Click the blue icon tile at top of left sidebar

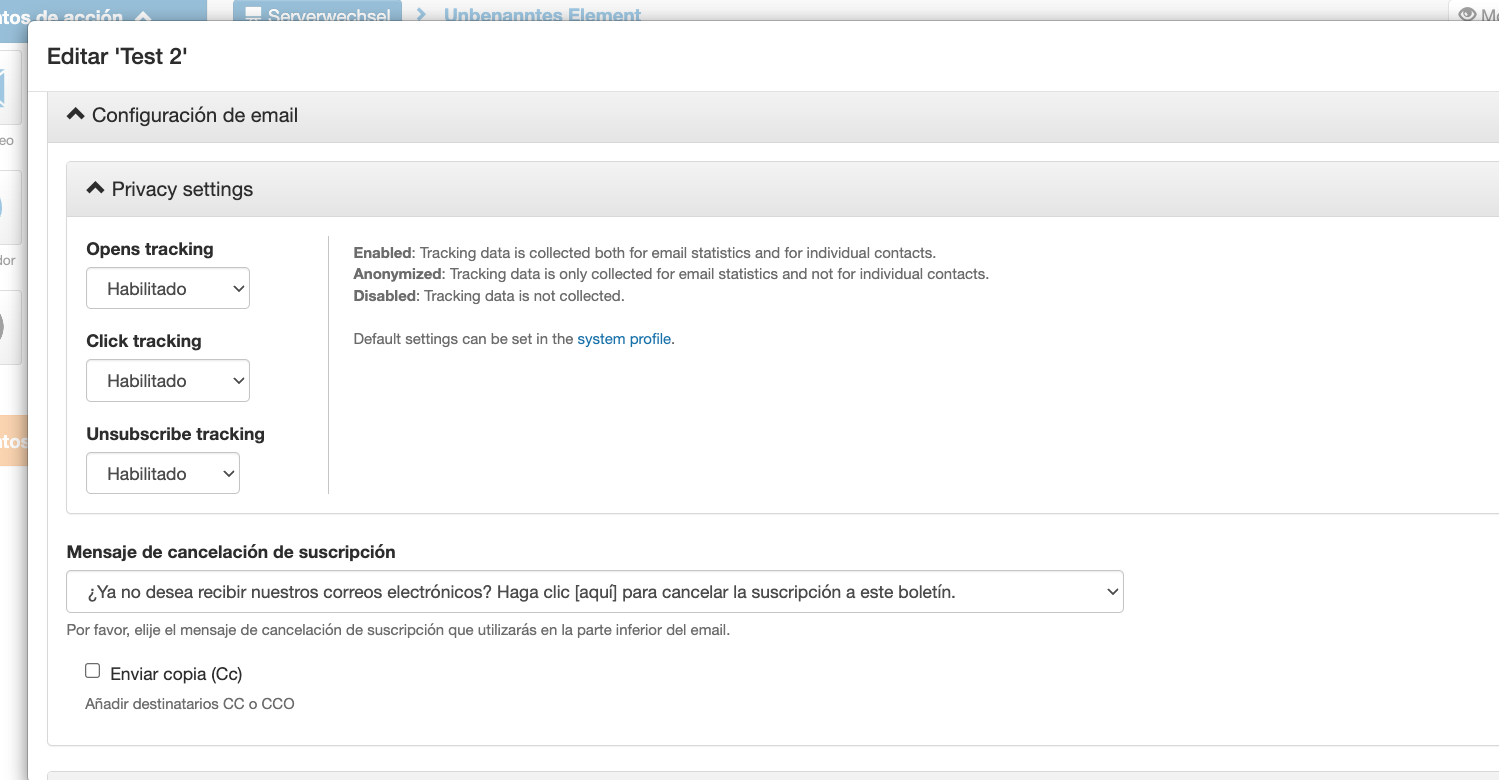(x=10, y=90)
